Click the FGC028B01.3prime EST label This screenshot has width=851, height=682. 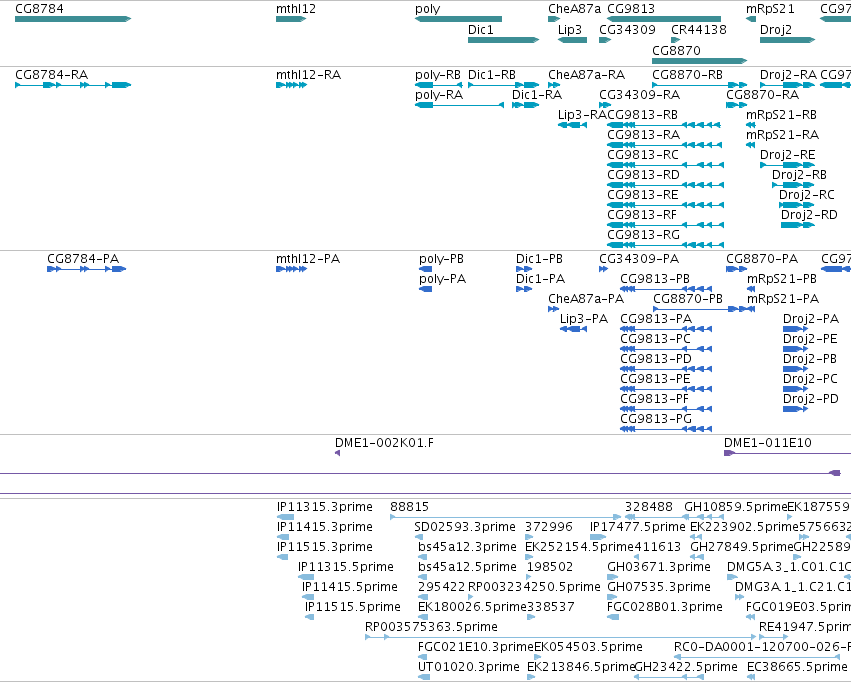coord(665,606)
